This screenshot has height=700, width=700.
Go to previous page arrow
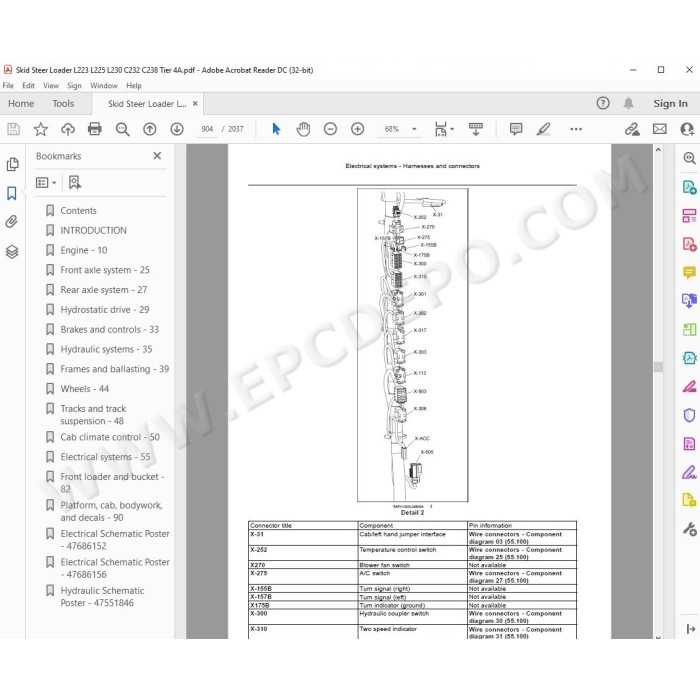click(x=150, y=129)
